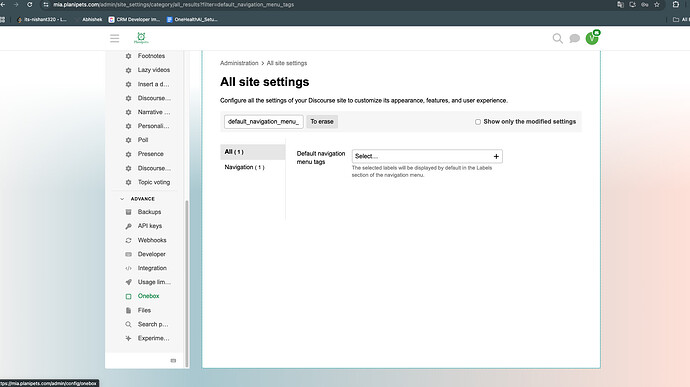The height and width of the screenshot is (387, 690).
Task: Open Onebox admin page
Action: tap(148, 296)
